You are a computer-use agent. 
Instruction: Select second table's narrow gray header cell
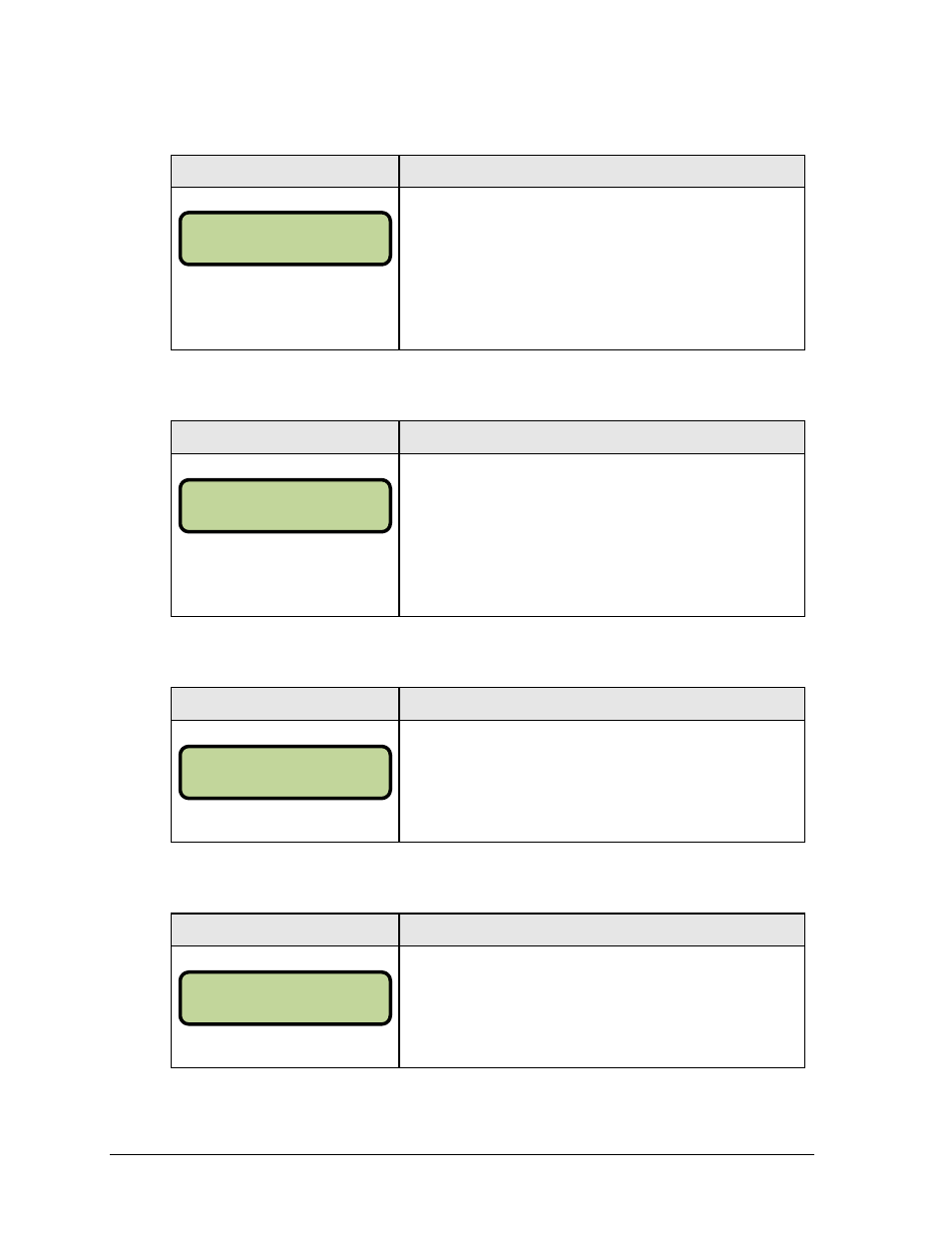click(285, 437)
